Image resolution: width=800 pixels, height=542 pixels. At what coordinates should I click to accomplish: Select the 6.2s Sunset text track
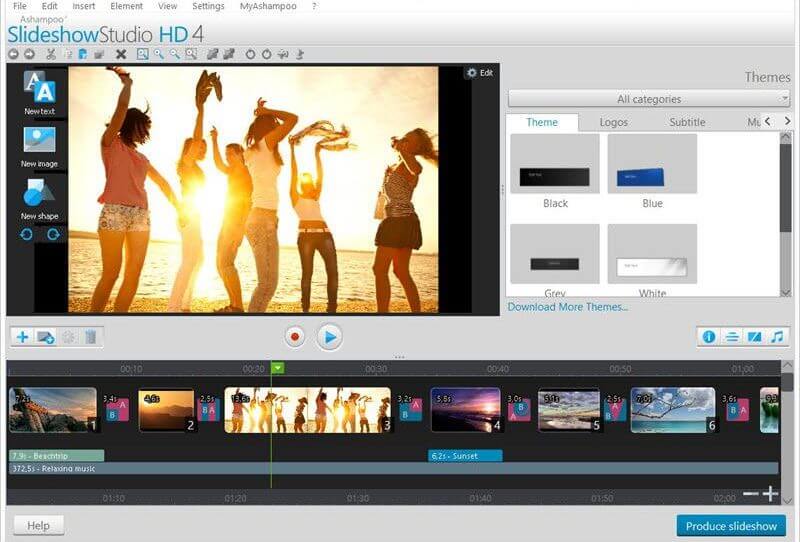(x=465, y=455)
